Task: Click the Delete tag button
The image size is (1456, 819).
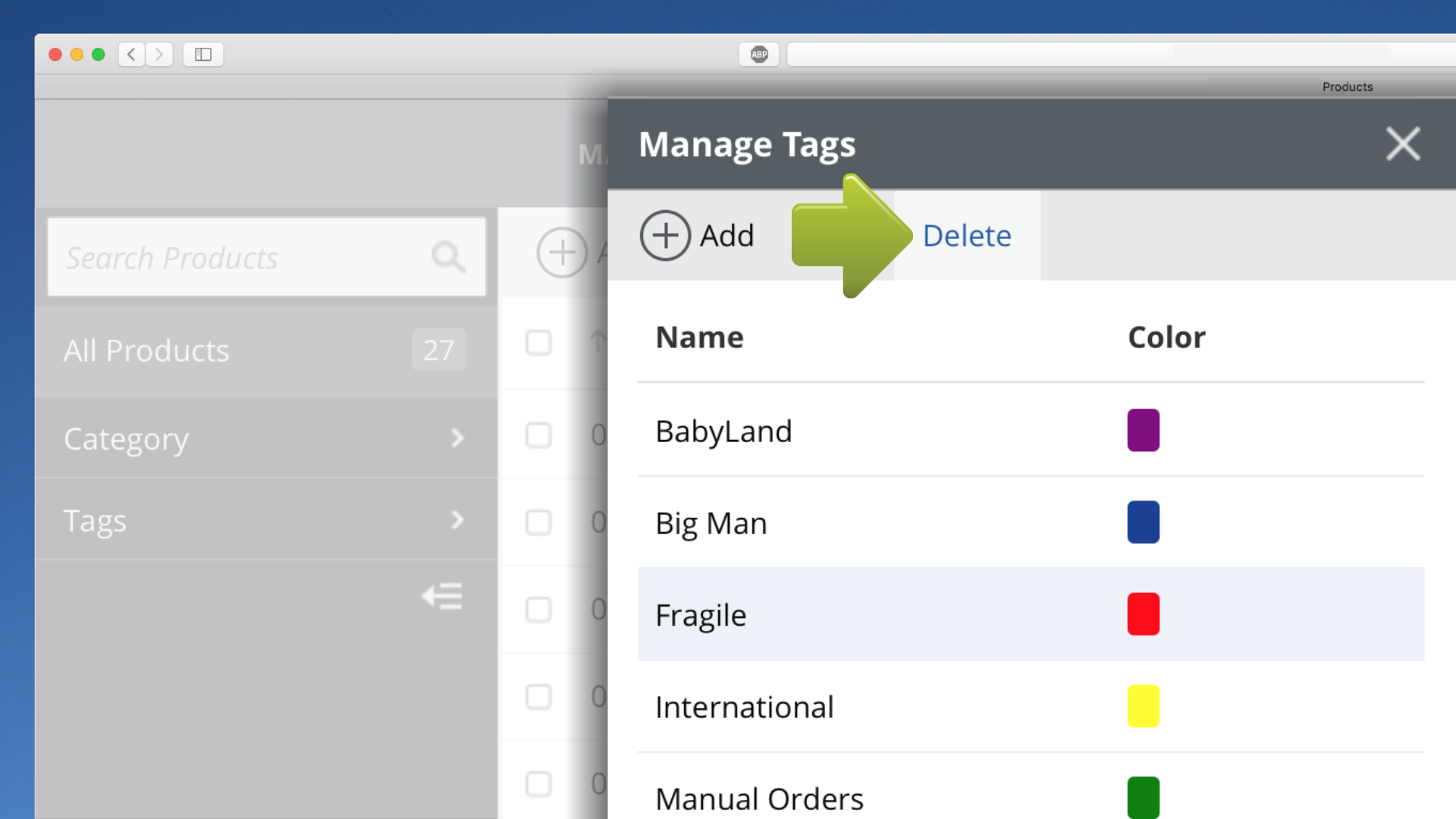Action: click(x=967, y=236)
